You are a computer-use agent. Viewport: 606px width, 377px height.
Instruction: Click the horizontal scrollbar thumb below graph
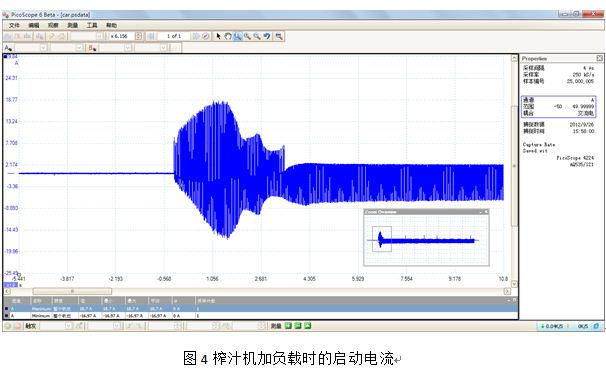pos(72,291)
